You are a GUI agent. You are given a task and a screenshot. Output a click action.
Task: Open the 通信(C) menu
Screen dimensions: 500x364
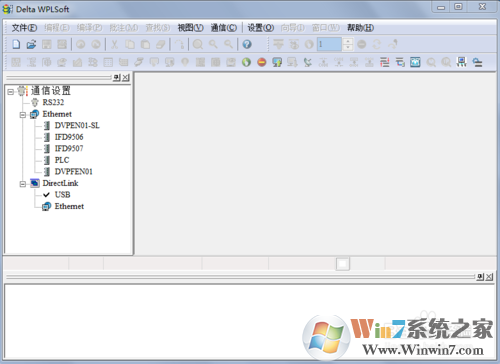(x=224, y=28)
